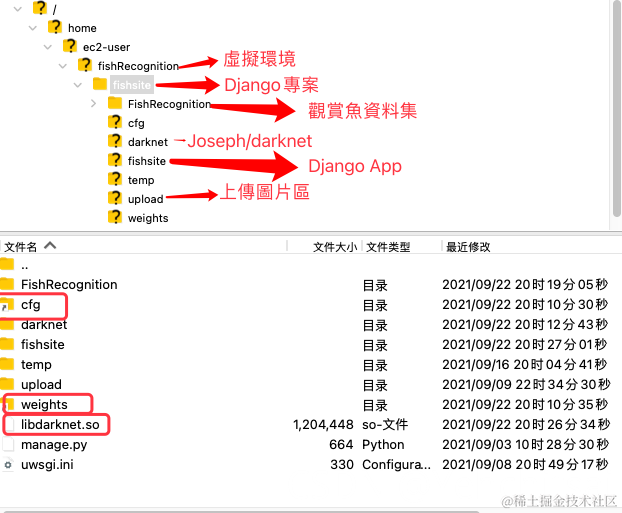The image size is (622, 513).
Task: Sort by 文件名 column header
Action: pos(21,247)
